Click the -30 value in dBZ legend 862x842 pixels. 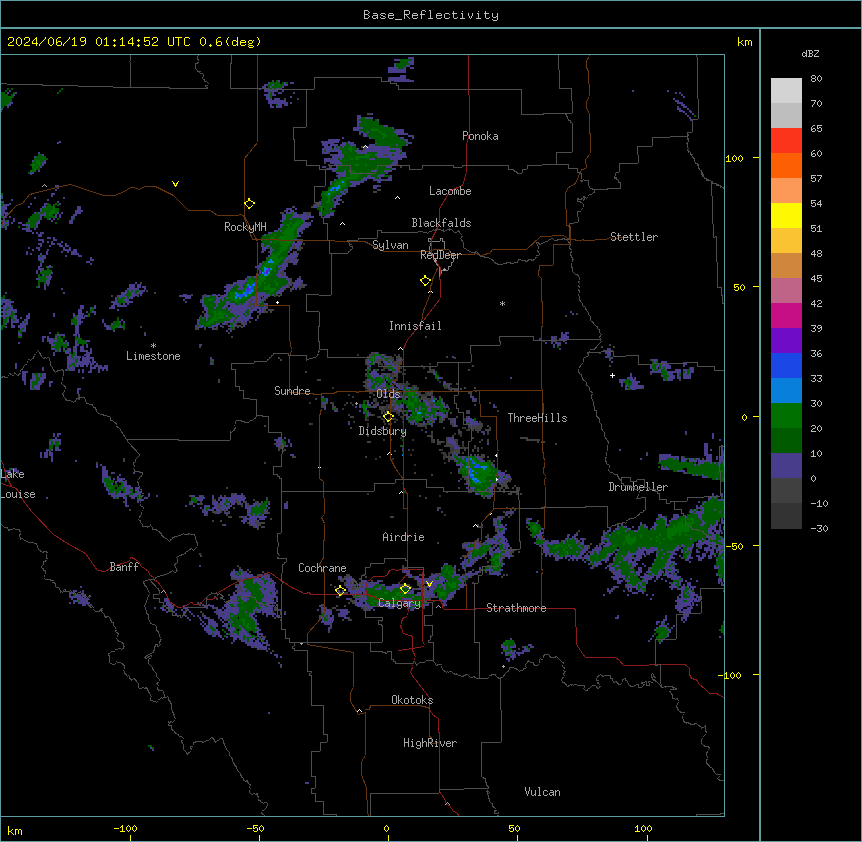tap(819, 528)
